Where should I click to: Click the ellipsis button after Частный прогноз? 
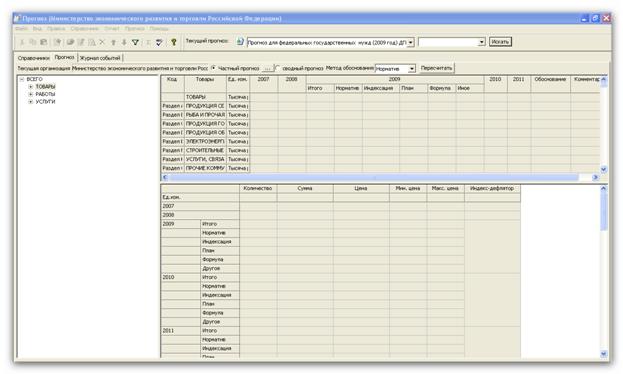(x=267, y=69)
